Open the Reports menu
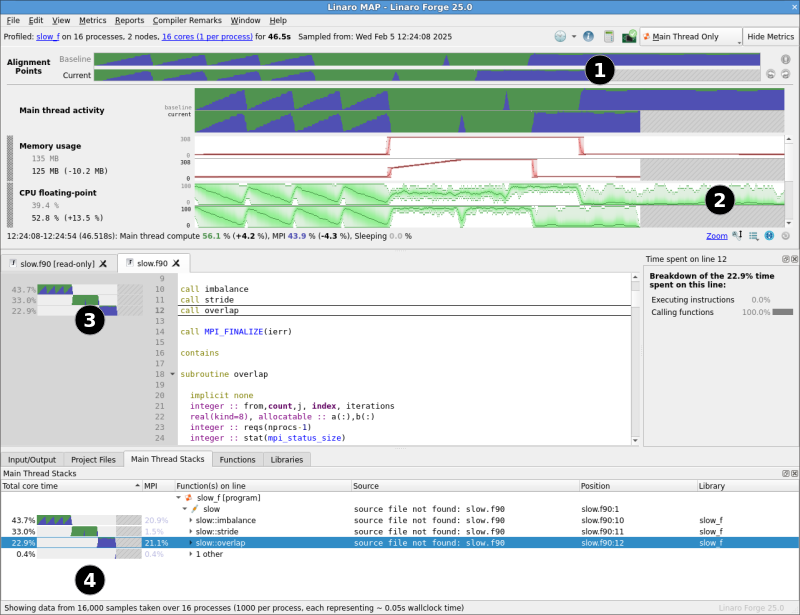Screen dimensions: 800x615 tap(129, 20)
